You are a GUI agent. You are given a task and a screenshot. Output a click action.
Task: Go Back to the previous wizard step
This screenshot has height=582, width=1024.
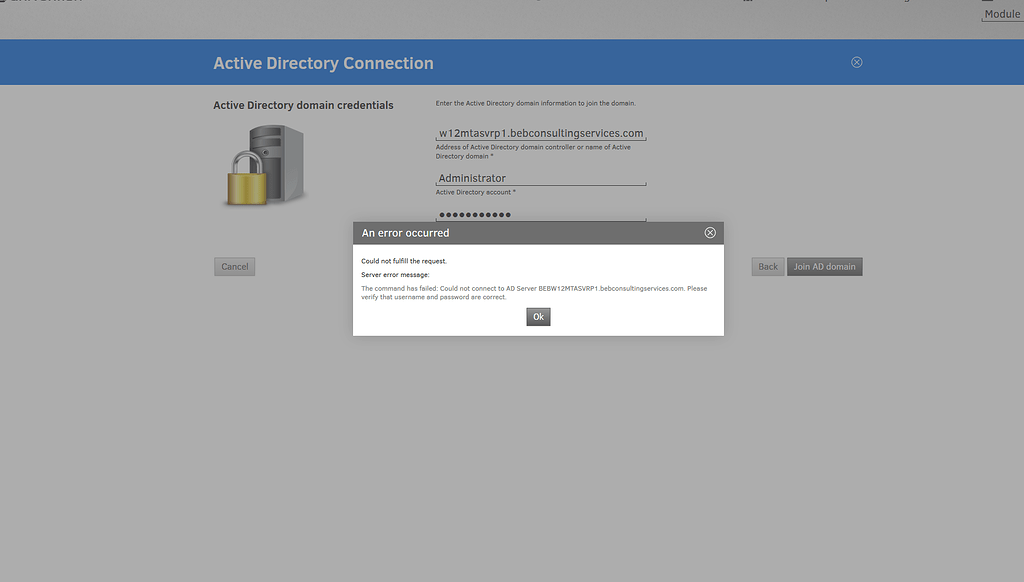(x=767, y=267)
